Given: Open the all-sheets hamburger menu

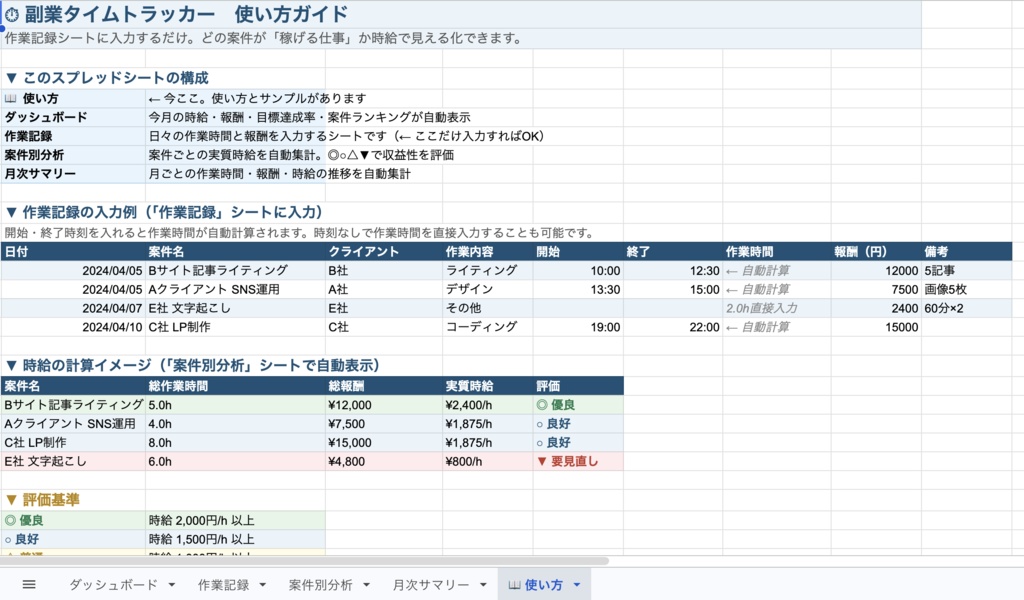Looking at the screenshot, I should click(x=28, y=583).
